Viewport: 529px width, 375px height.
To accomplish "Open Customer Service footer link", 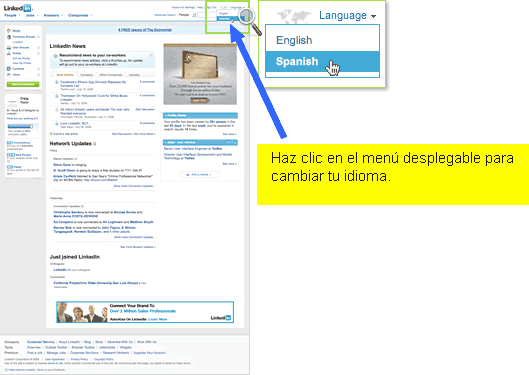I will pos(40,342).
